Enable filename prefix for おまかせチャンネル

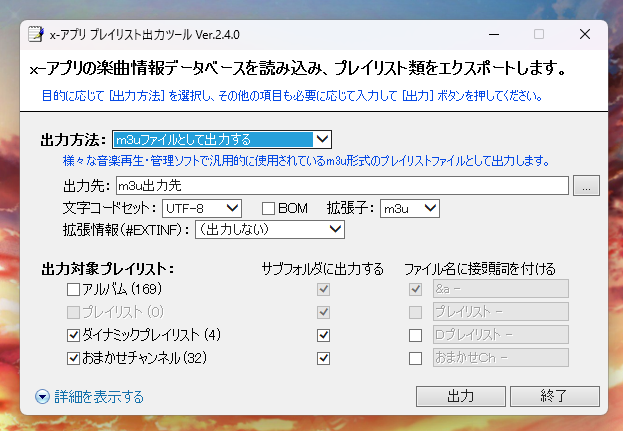415,357
